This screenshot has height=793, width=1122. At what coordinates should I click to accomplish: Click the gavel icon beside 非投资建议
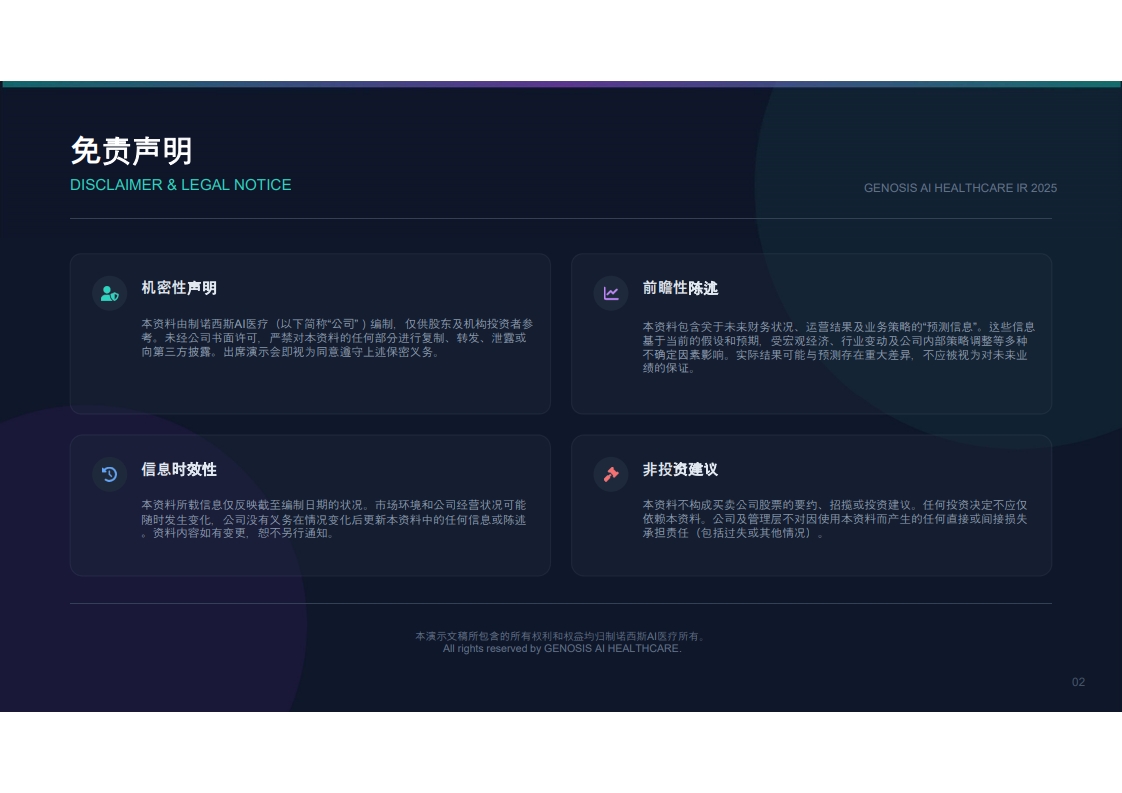[x=611, y=474]
